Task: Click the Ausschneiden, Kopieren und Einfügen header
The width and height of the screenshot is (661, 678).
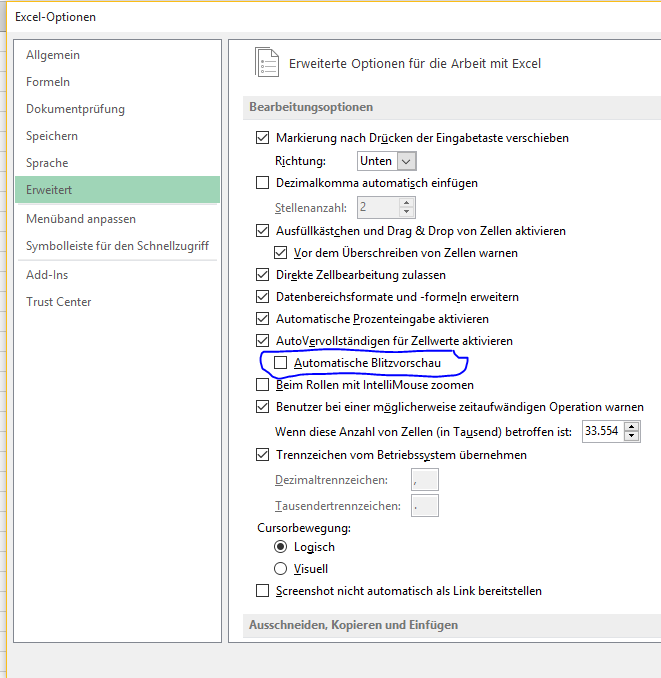Action: [354, 625]
